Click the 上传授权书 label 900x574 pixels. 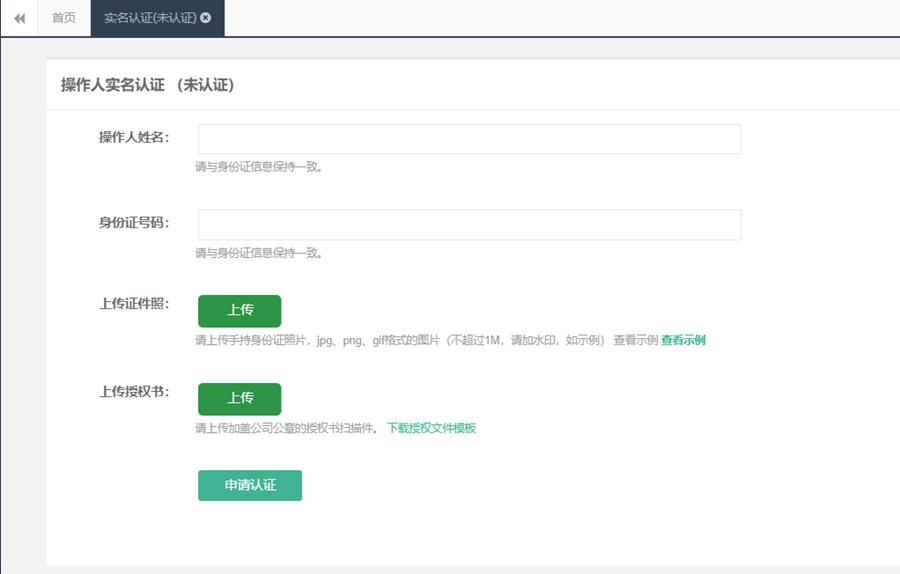pyautogui.click(x=134, y=391)
